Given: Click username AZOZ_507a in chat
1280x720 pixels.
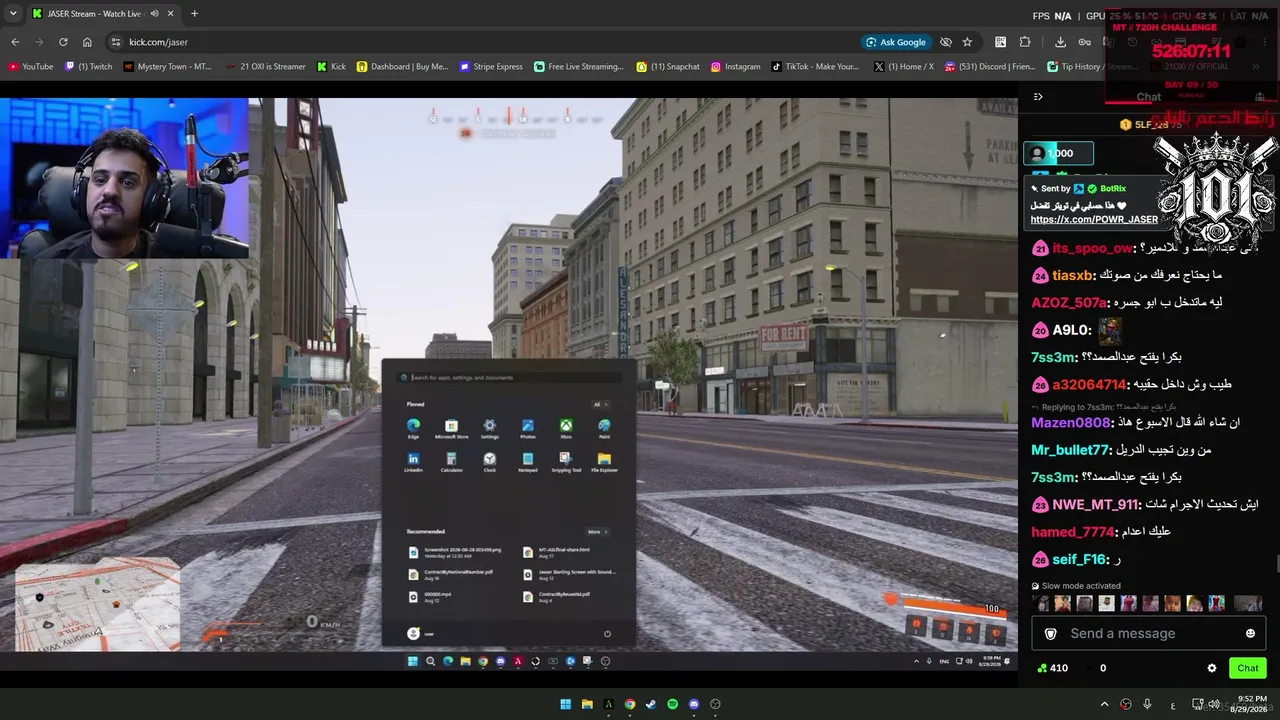Looking at the screenshot, I should [1069, 302].
